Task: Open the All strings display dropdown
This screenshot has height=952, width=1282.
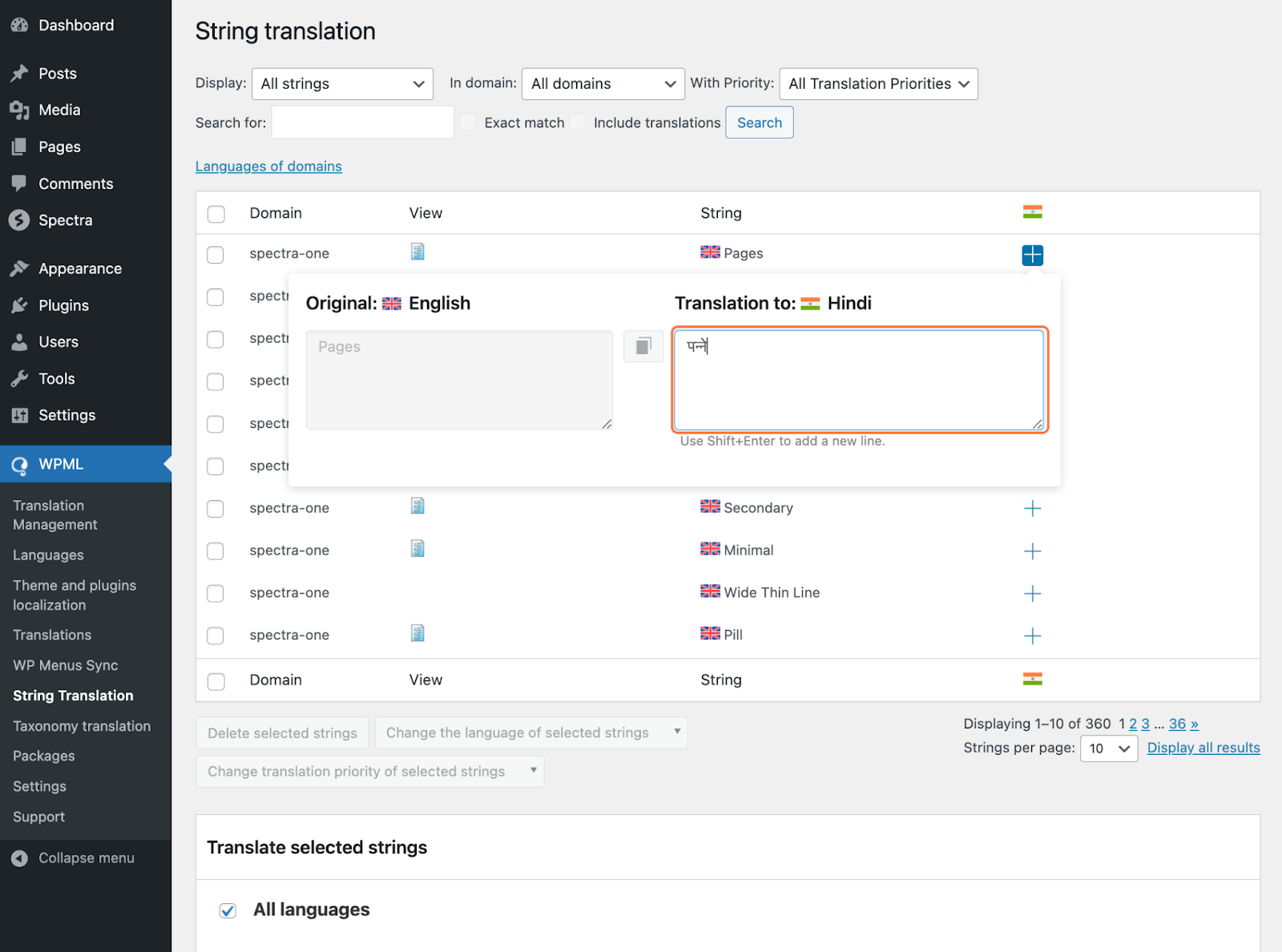Action: click(342, 83)
